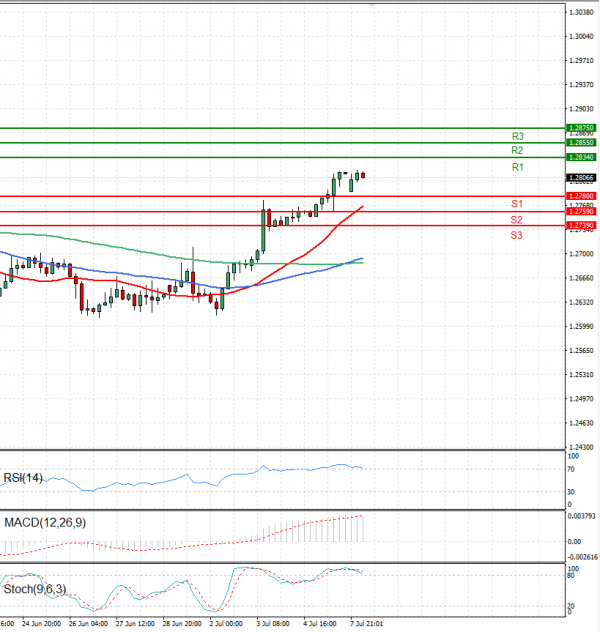Click the 80 level on Stoch scale
The height and width of the screenshot is (632, 600).
571,576
